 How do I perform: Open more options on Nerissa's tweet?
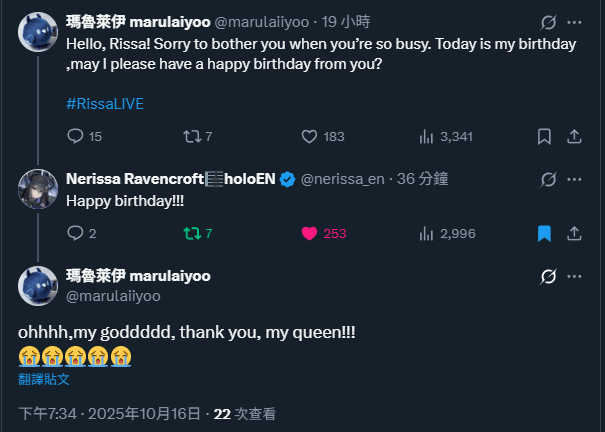tap(574, 179)
